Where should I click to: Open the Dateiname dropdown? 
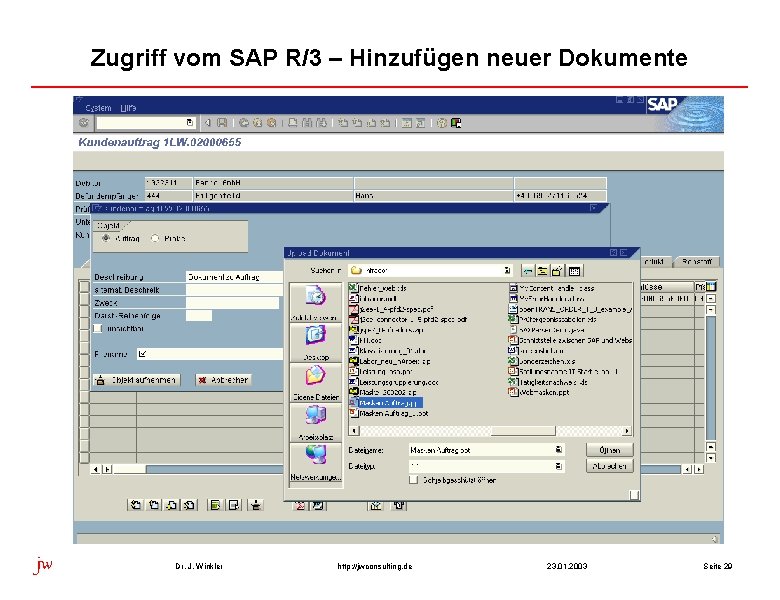559,450
